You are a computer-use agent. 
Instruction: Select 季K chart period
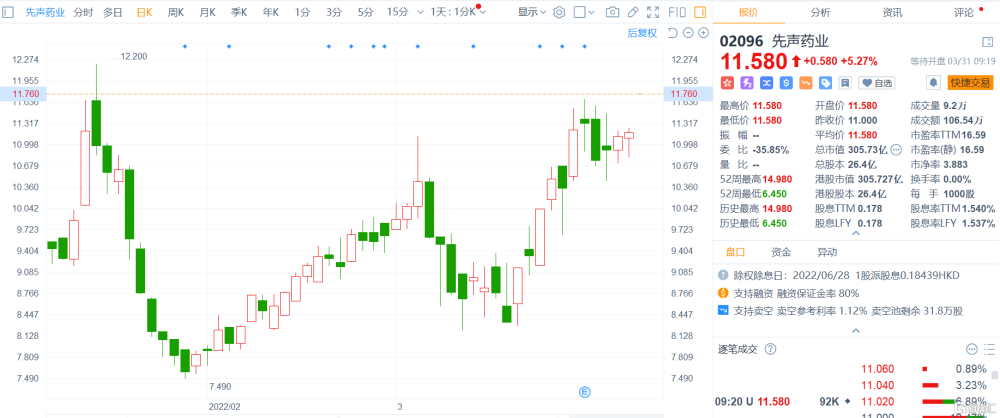click(x=239, y=12)
